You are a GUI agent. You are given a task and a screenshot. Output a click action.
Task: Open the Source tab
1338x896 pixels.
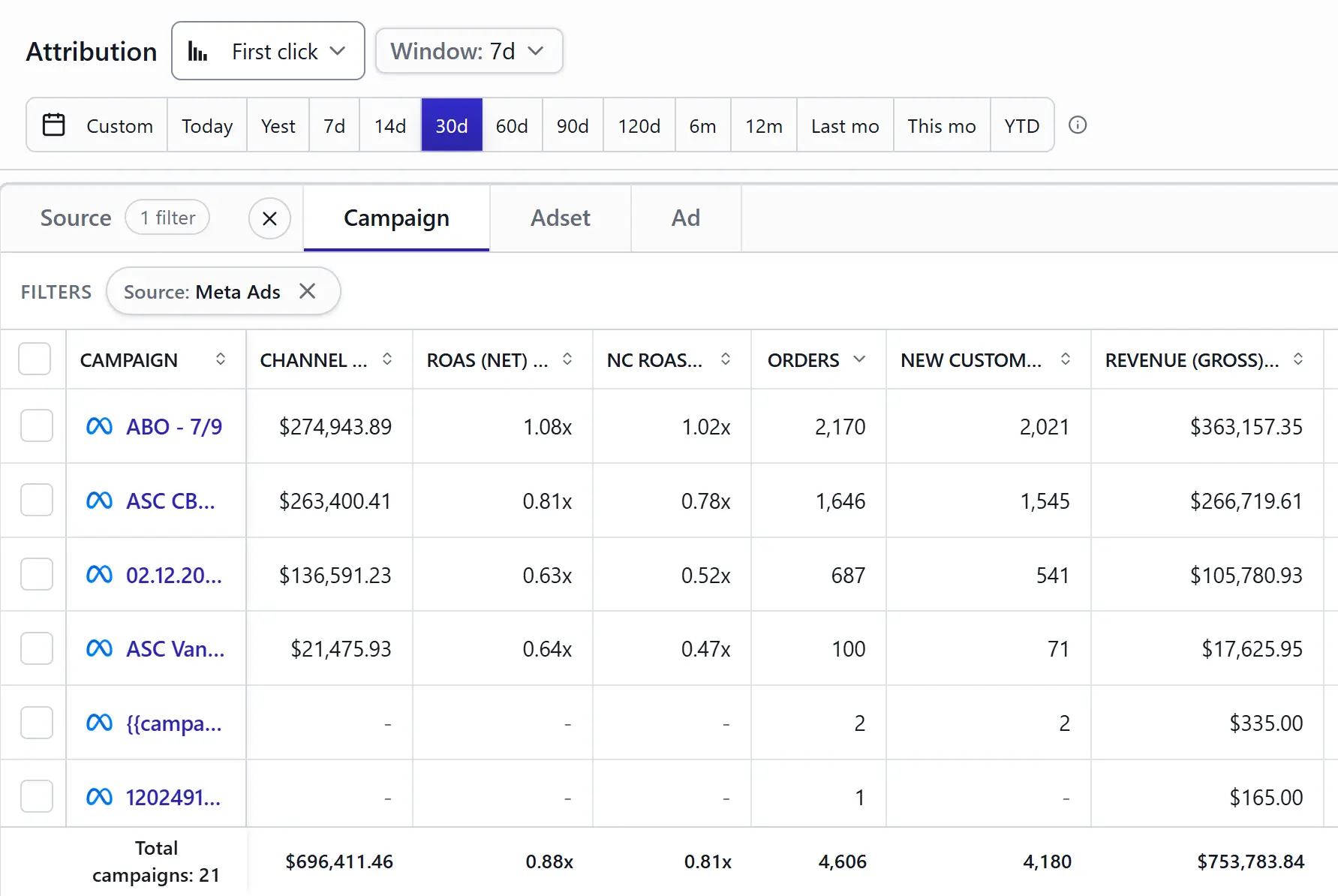76,218
